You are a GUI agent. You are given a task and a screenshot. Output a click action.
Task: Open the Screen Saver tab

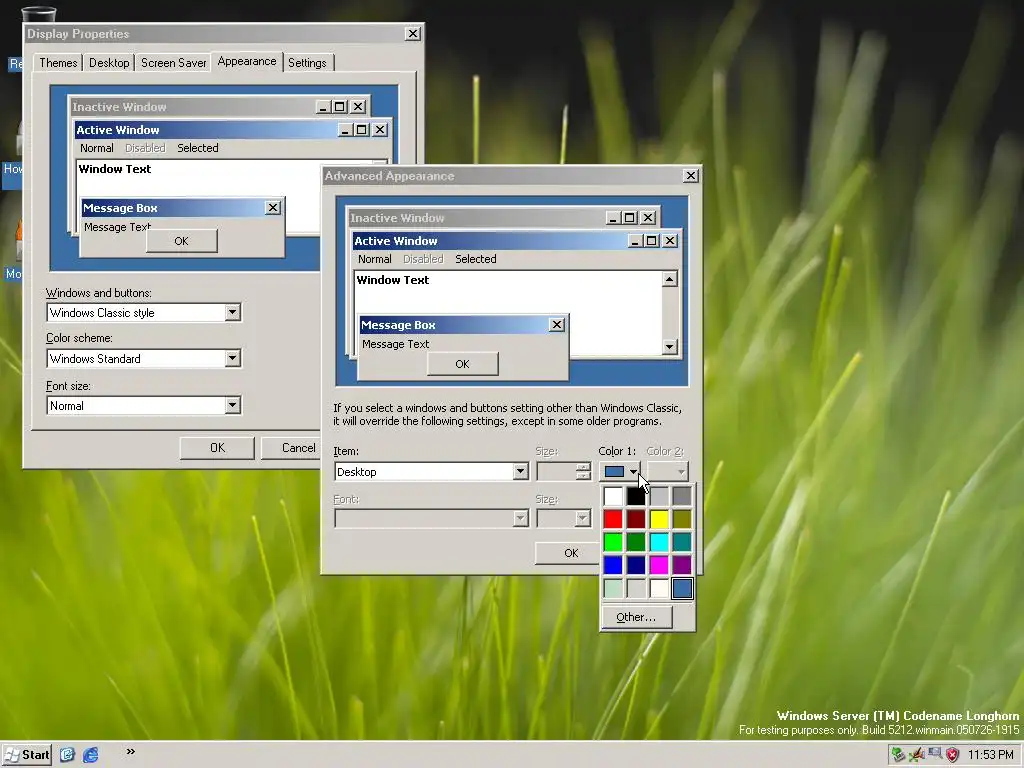tap(174, 63)
